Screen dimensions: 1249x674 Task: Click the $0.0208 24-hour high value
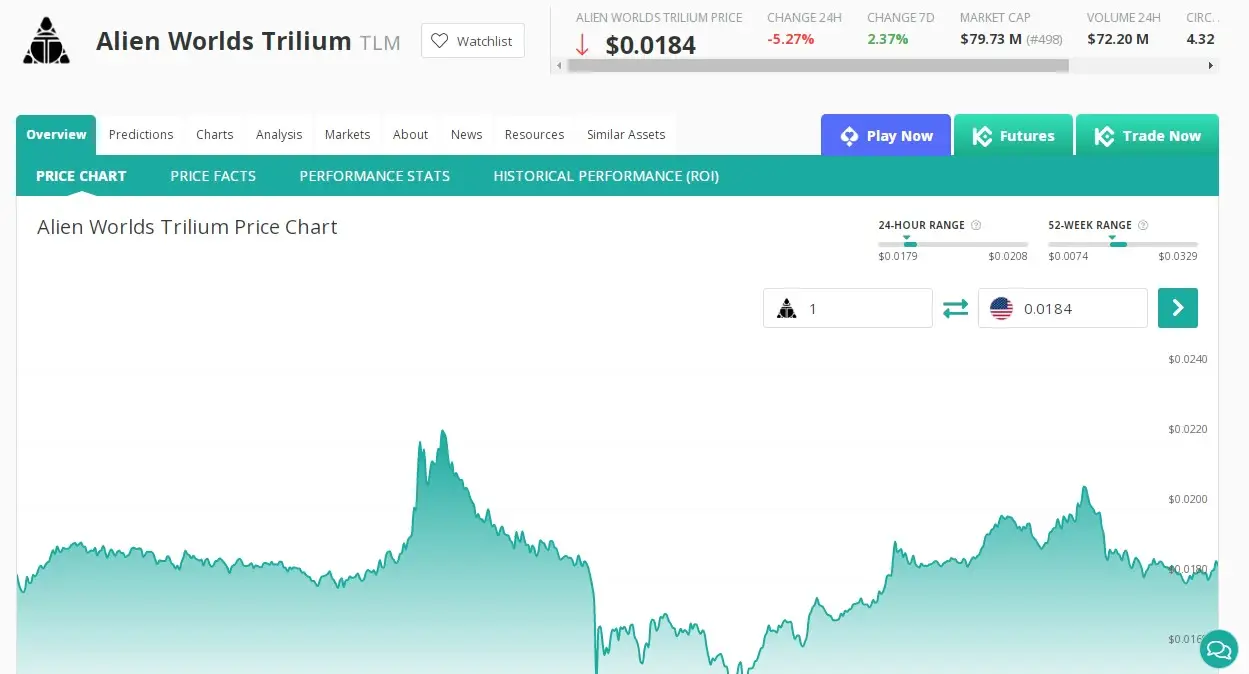tap(1008, 257)
